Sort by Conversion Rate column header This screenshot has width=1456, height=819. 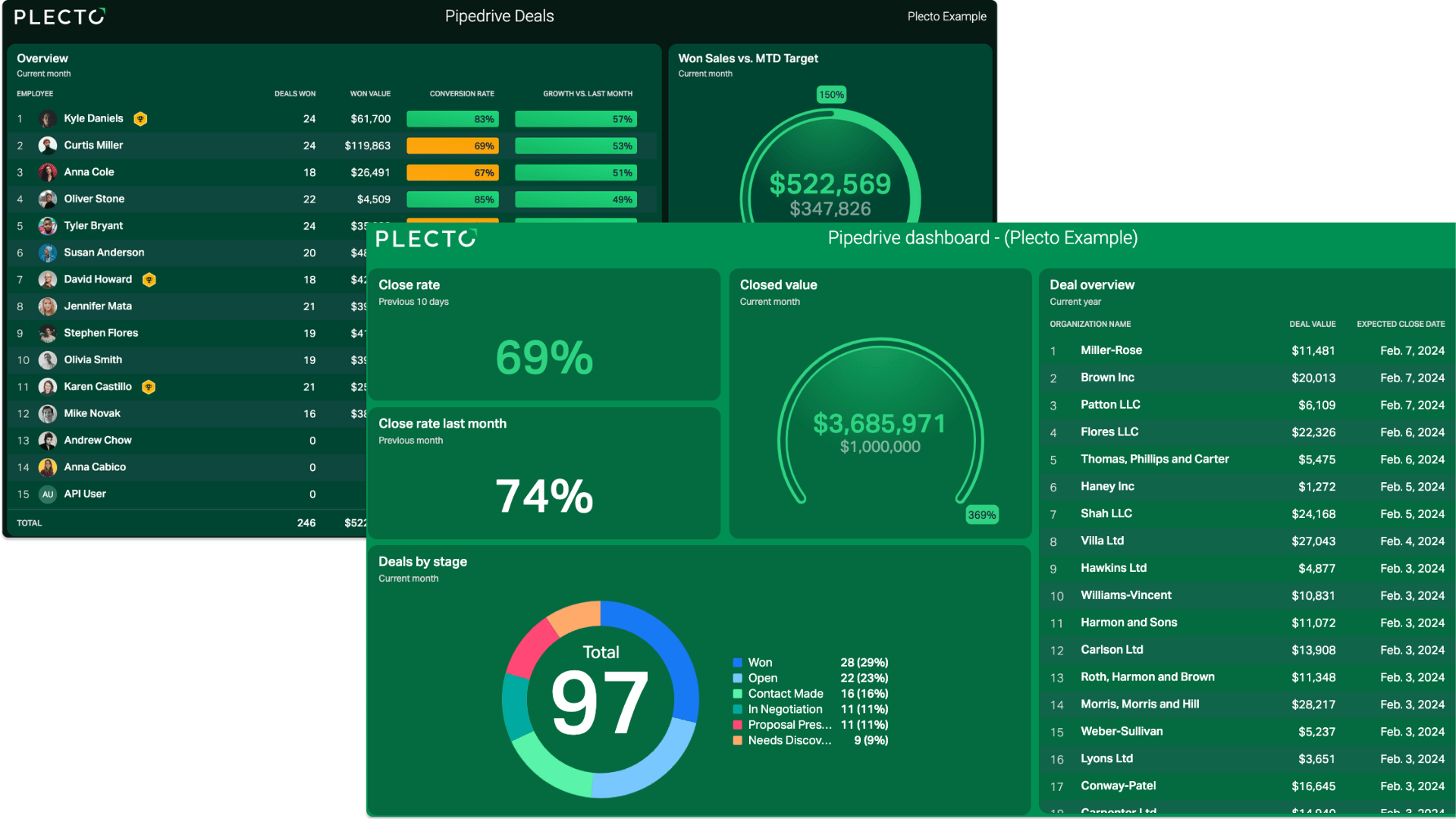[x=462, y=94]
